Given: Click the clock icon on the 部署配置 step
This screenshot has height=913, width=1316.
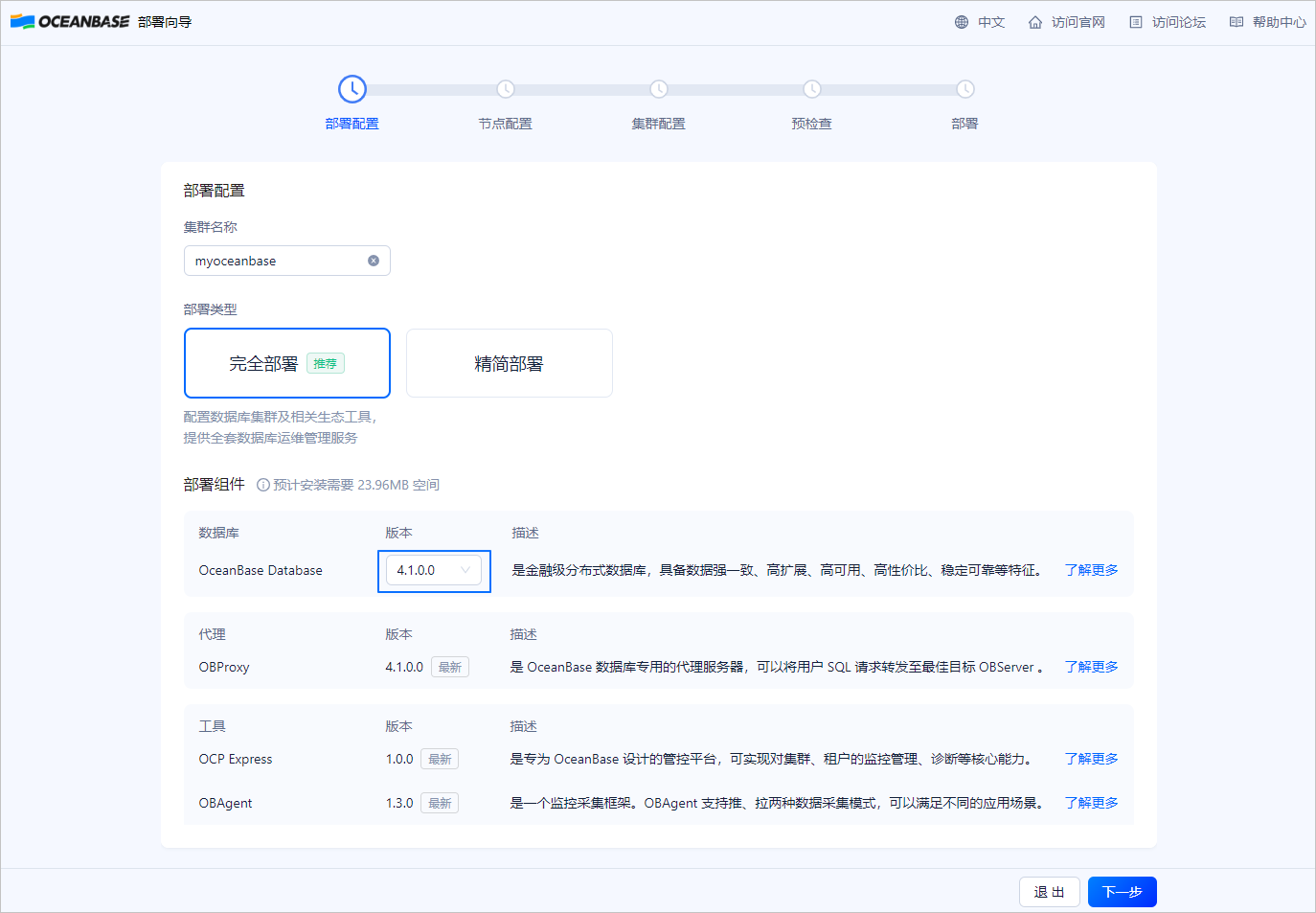Looking at the screenshot, I should tap(352, 88).
